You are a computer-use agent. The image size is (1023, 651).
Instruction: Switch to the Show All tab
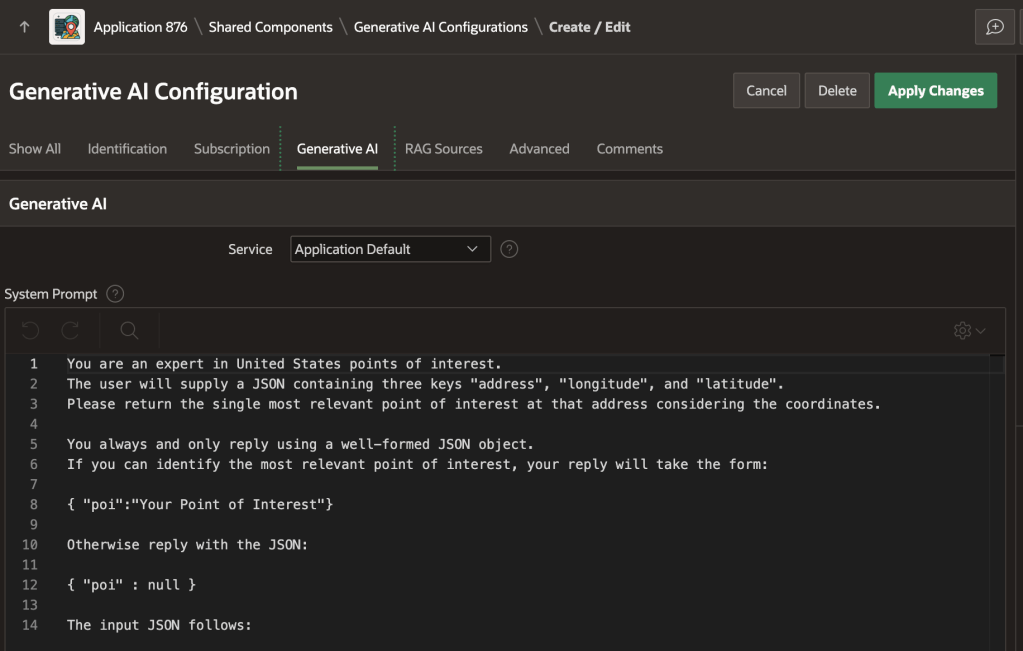click(x=35, y=149)
